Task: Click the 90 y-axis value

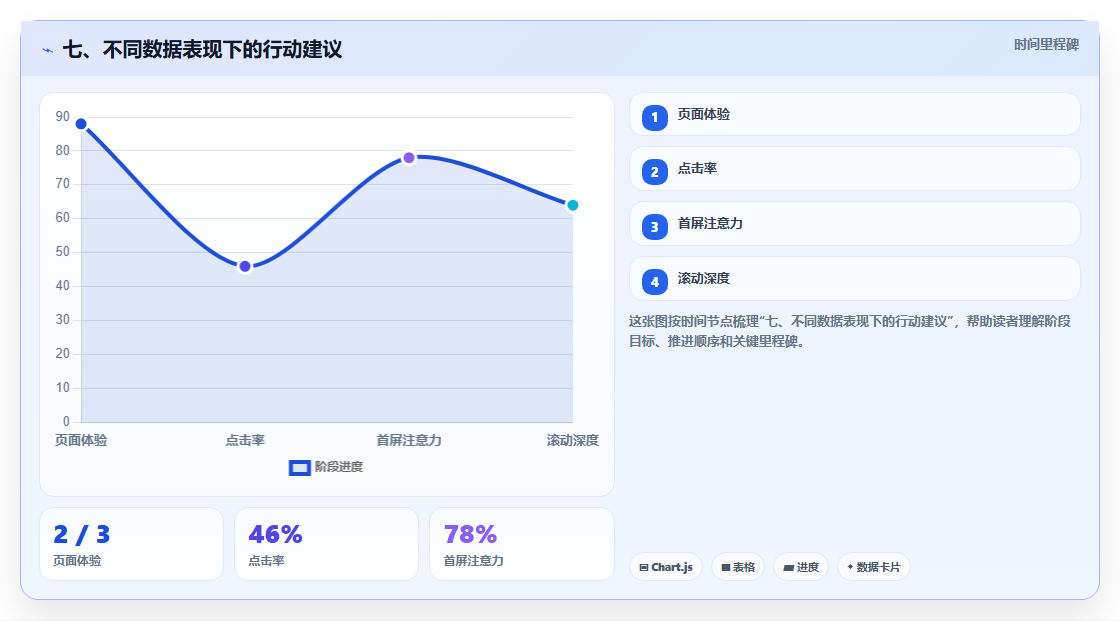Action: (63, 116)
